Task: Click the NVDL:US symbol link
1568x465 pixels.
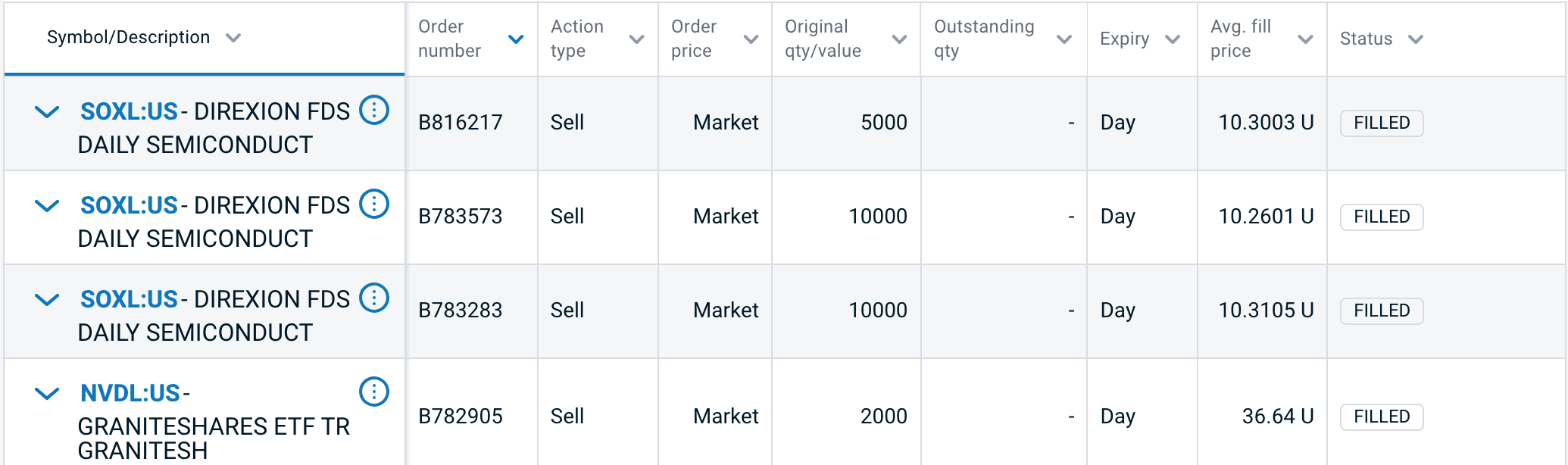Action: [130, 393]
